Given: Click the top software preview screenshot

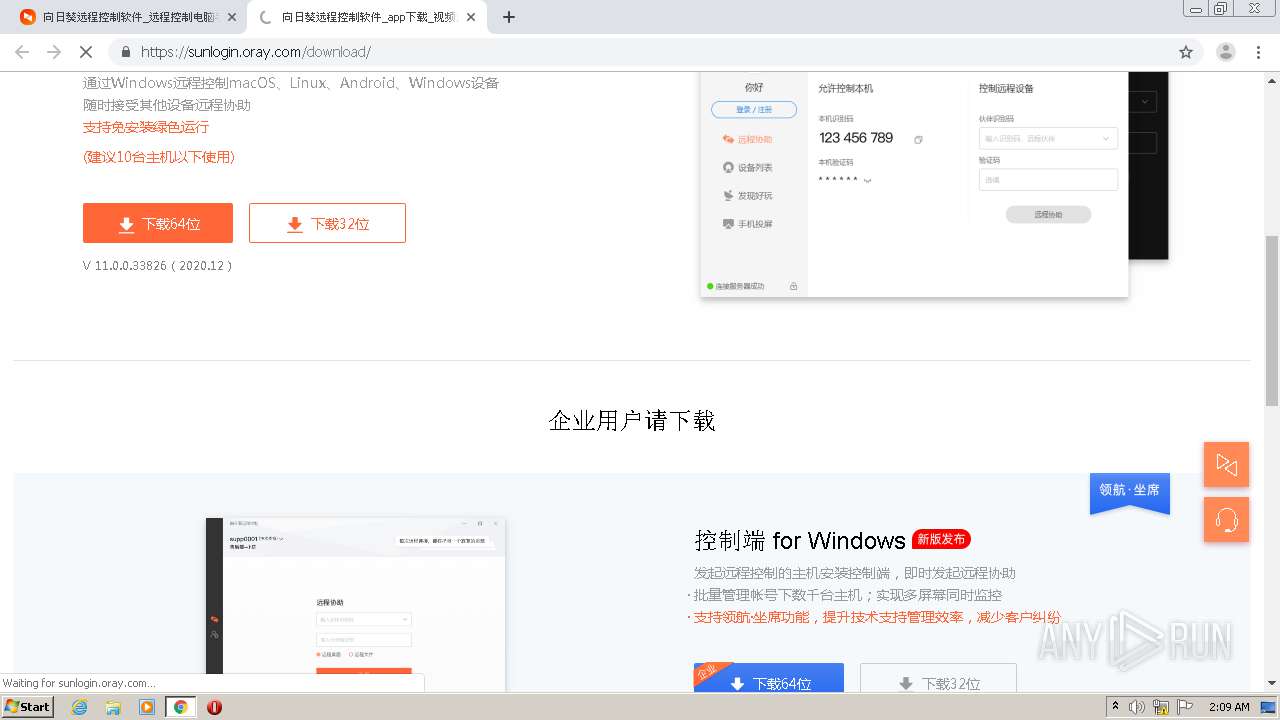Looking at the screenshot, I should (x=934, y=184).
